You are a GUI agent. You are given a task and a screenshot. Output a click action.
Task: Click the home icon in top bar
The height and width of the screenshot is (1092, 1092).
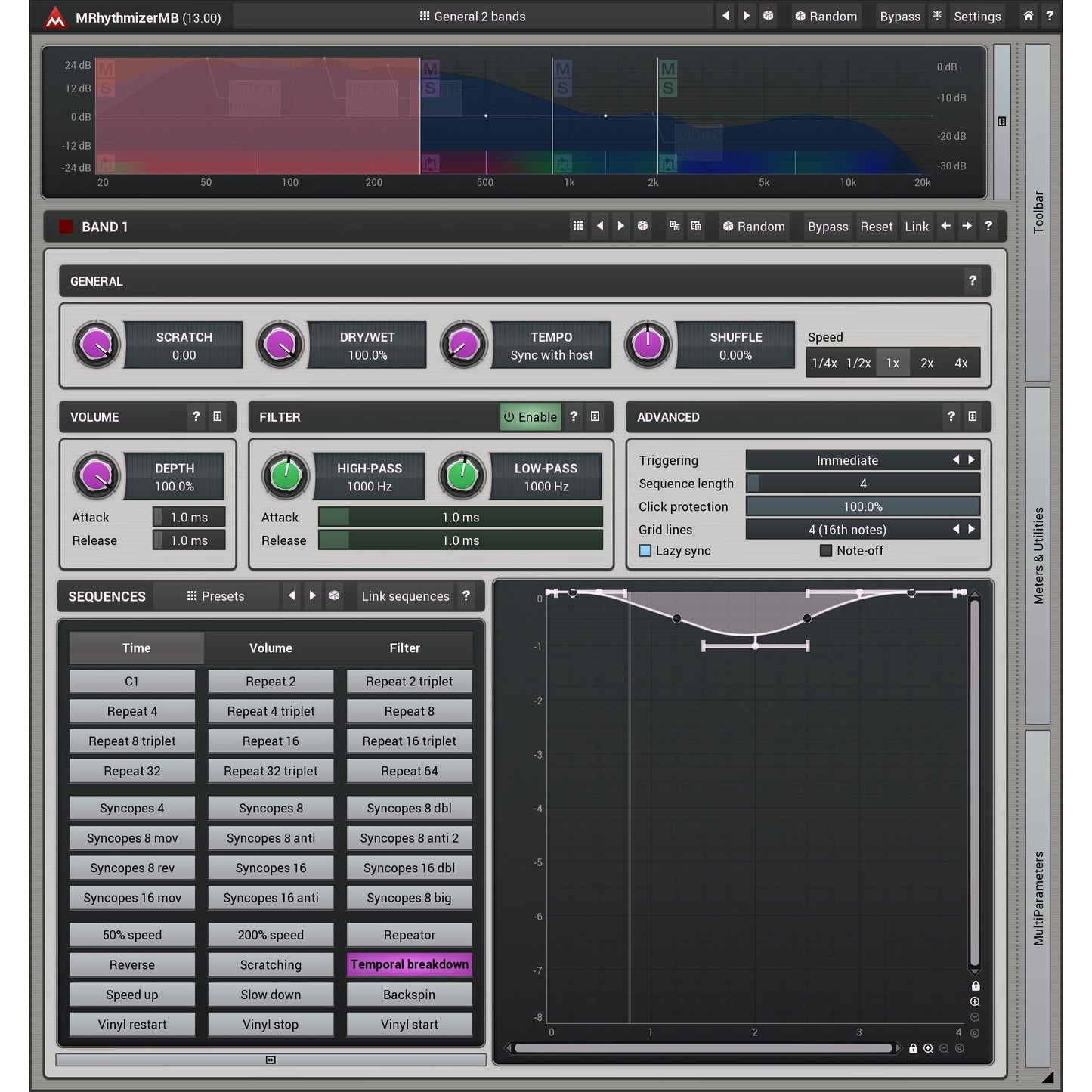click(1028, 16)
